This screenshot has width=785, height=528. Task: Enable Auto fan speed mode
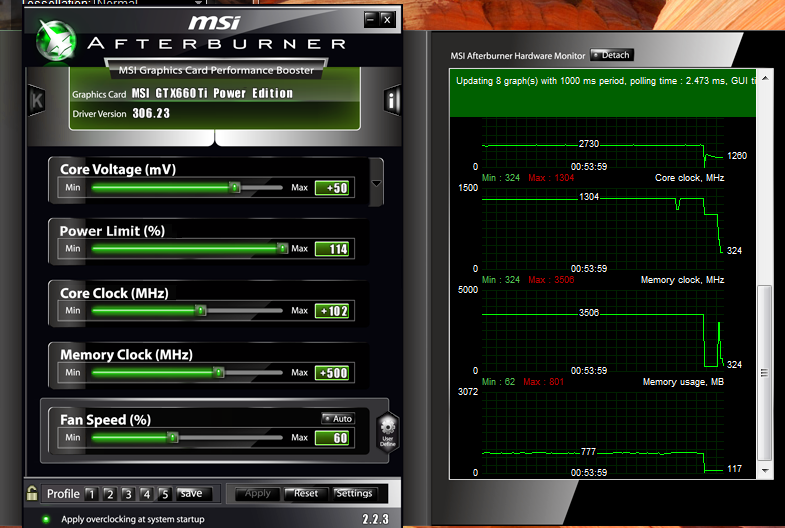coord(338,418)
